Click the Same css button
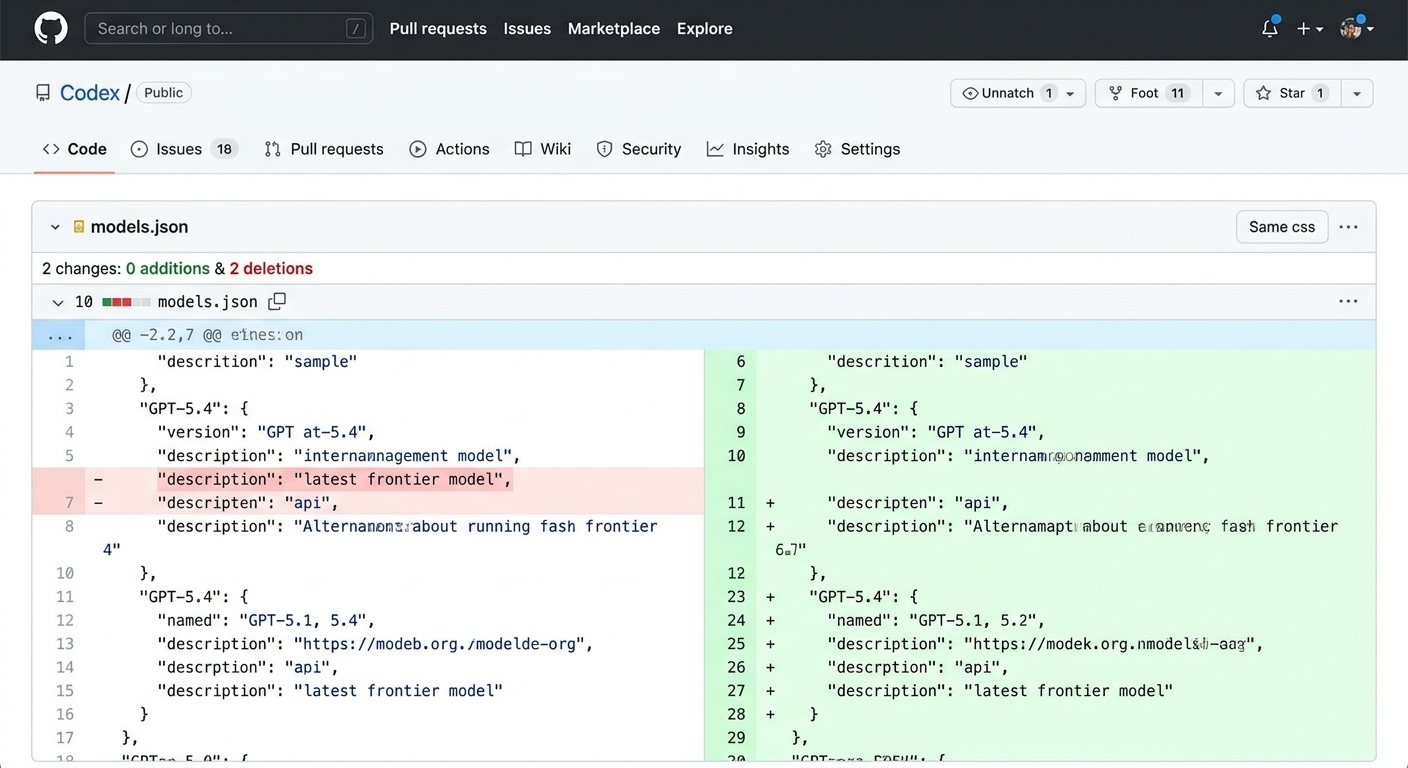This screenshot has height=768, width=1408. [1282, 227]
